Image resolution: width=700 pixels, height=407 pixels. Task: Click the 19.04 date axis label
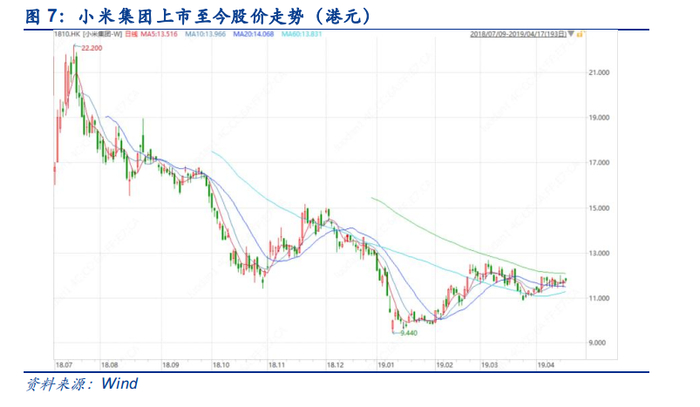coord(546,365)
